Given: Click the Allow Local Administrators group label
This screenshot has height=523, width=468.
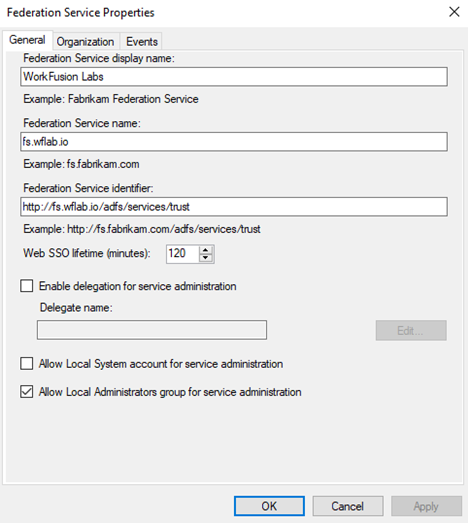Looking at the screenshot, I should coord(170,392).
